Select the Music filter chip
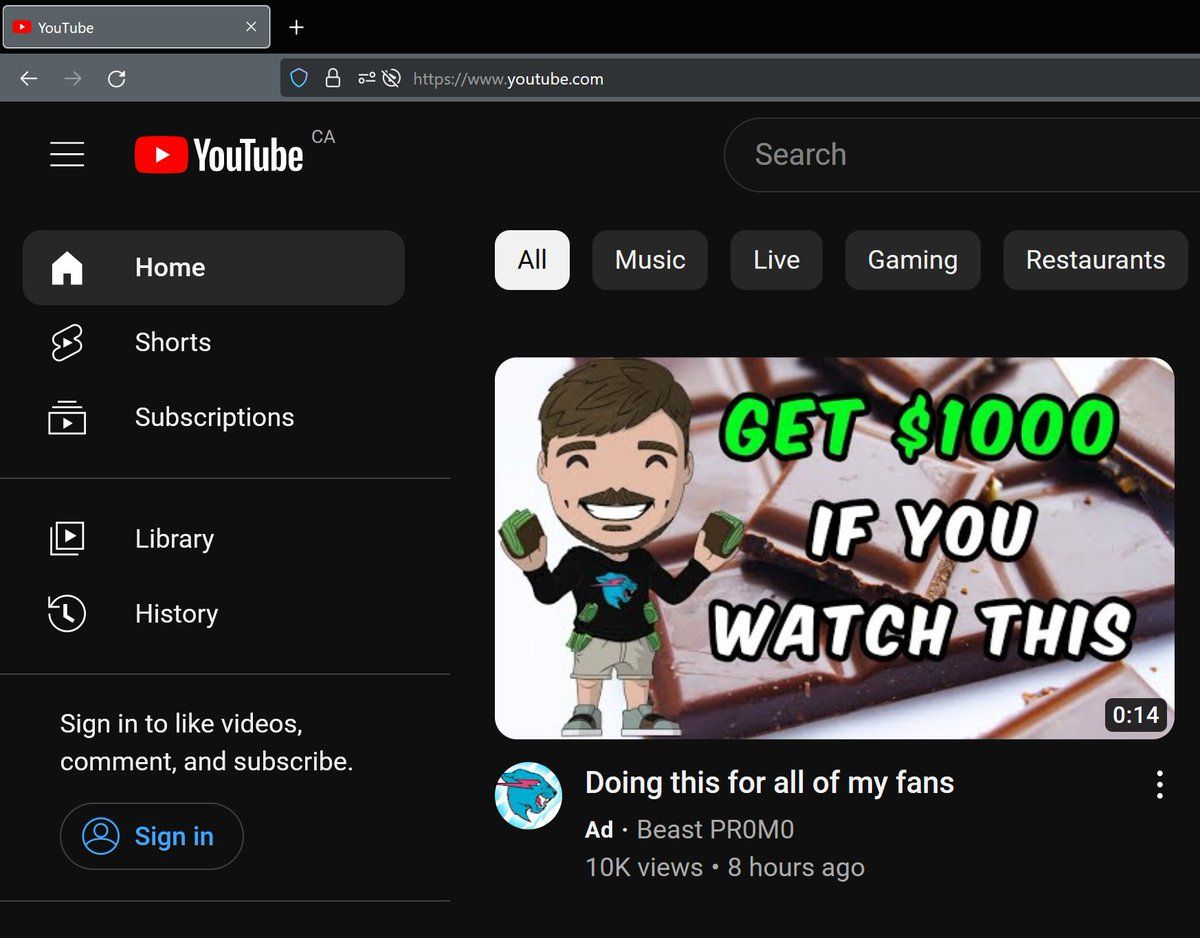Screen dimensions: 1200x938 650,260
